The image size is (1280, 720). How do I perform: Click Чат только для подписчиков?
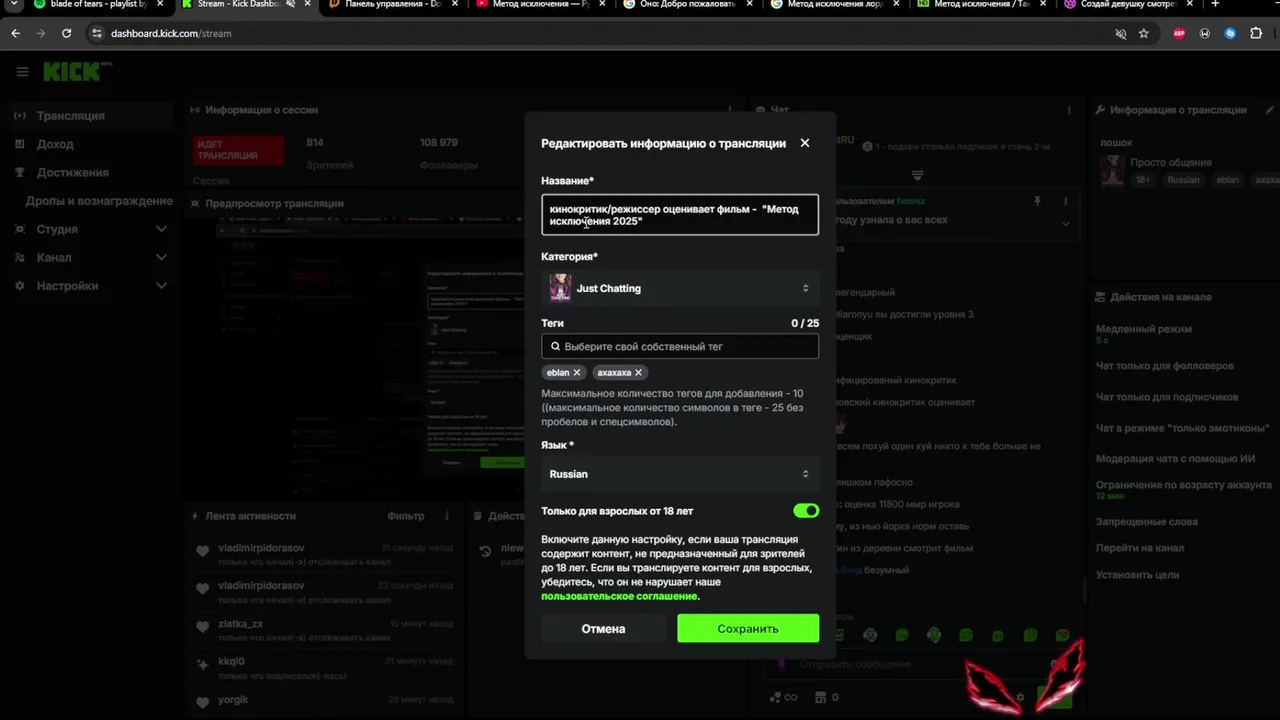tap(1166, 397)
